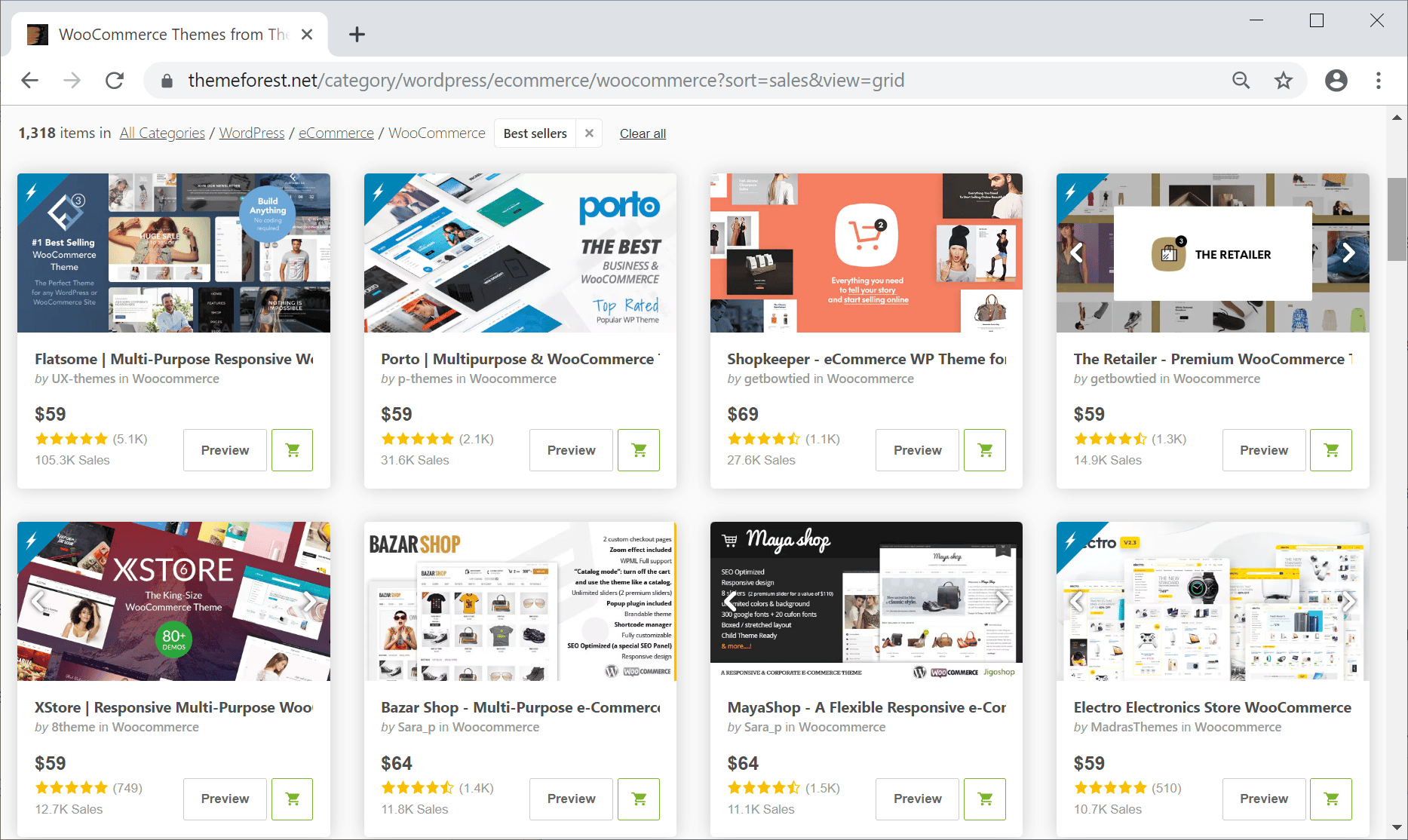Add Flatsome theme to cart

tap(292, 449)
